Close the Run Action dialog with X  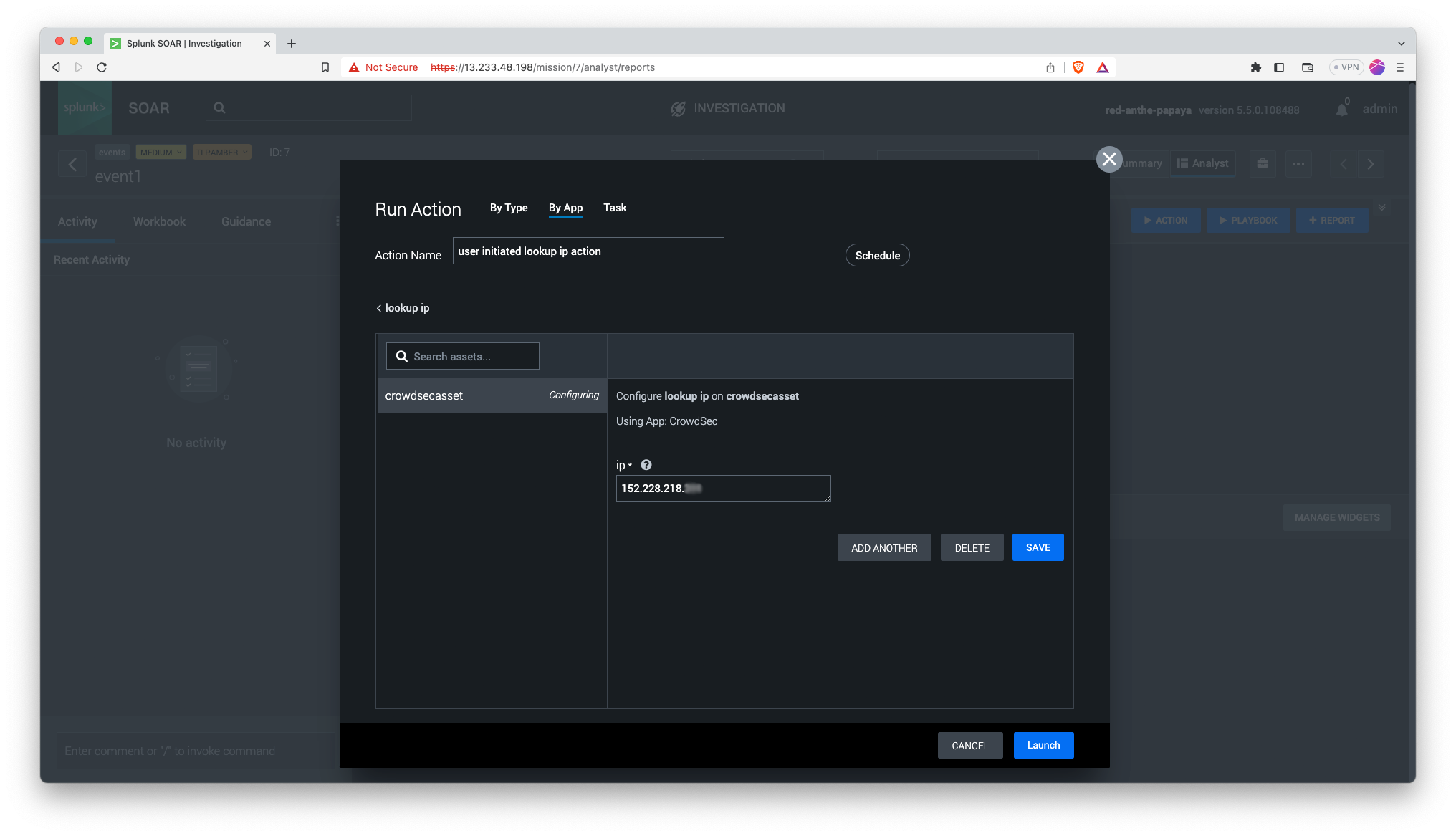(x=1108, y=159)
